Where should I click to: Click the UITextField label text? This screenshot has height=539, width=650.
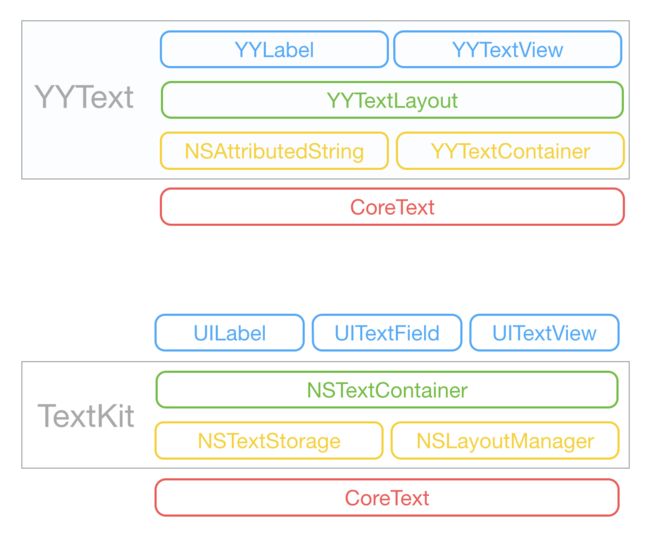pyautogui.click(x=387, y=333)
